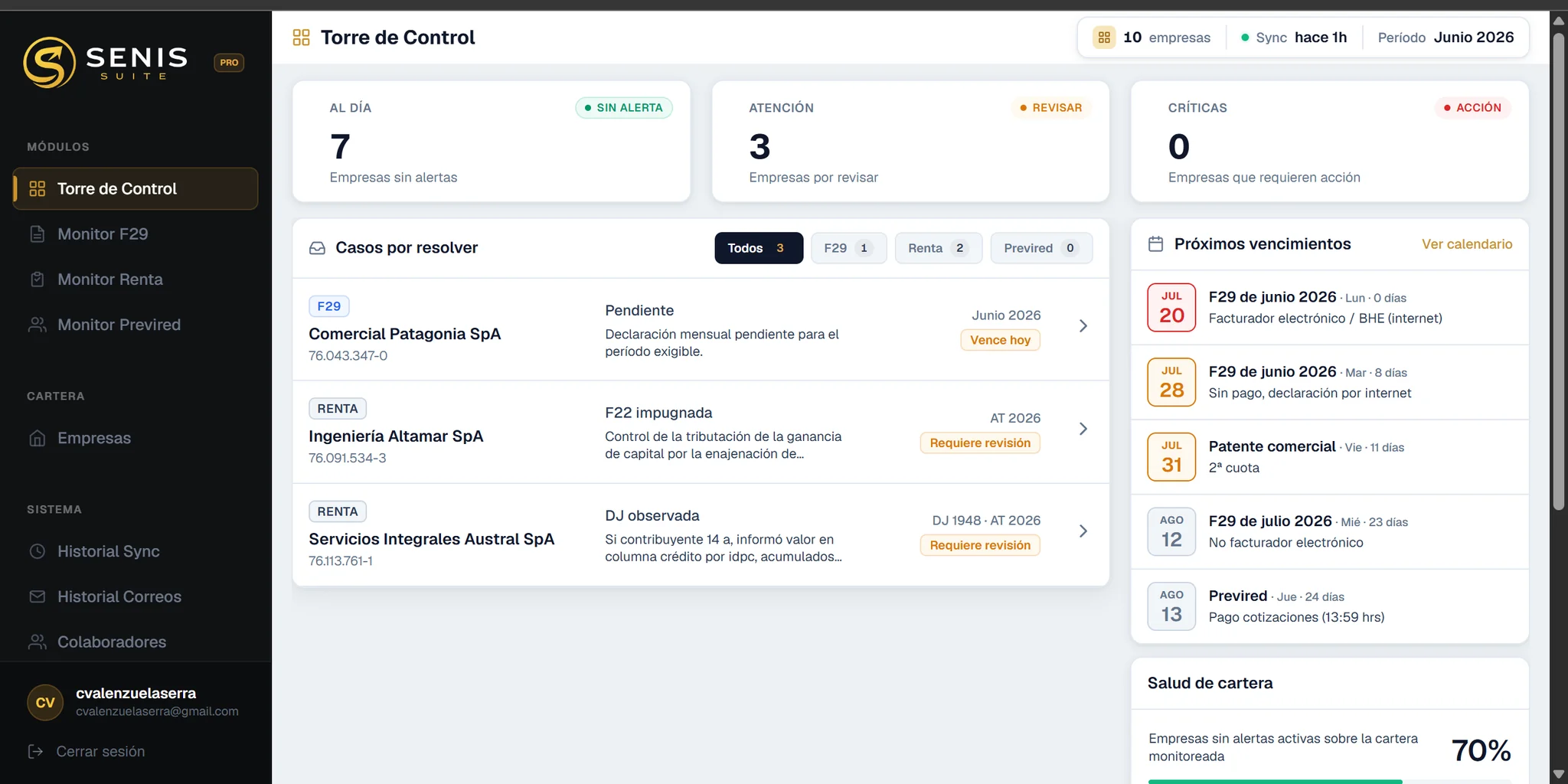Viewport: 1568px width, 784px height.
Task: Open the Ver calendario link
Action: point(1467,244)
